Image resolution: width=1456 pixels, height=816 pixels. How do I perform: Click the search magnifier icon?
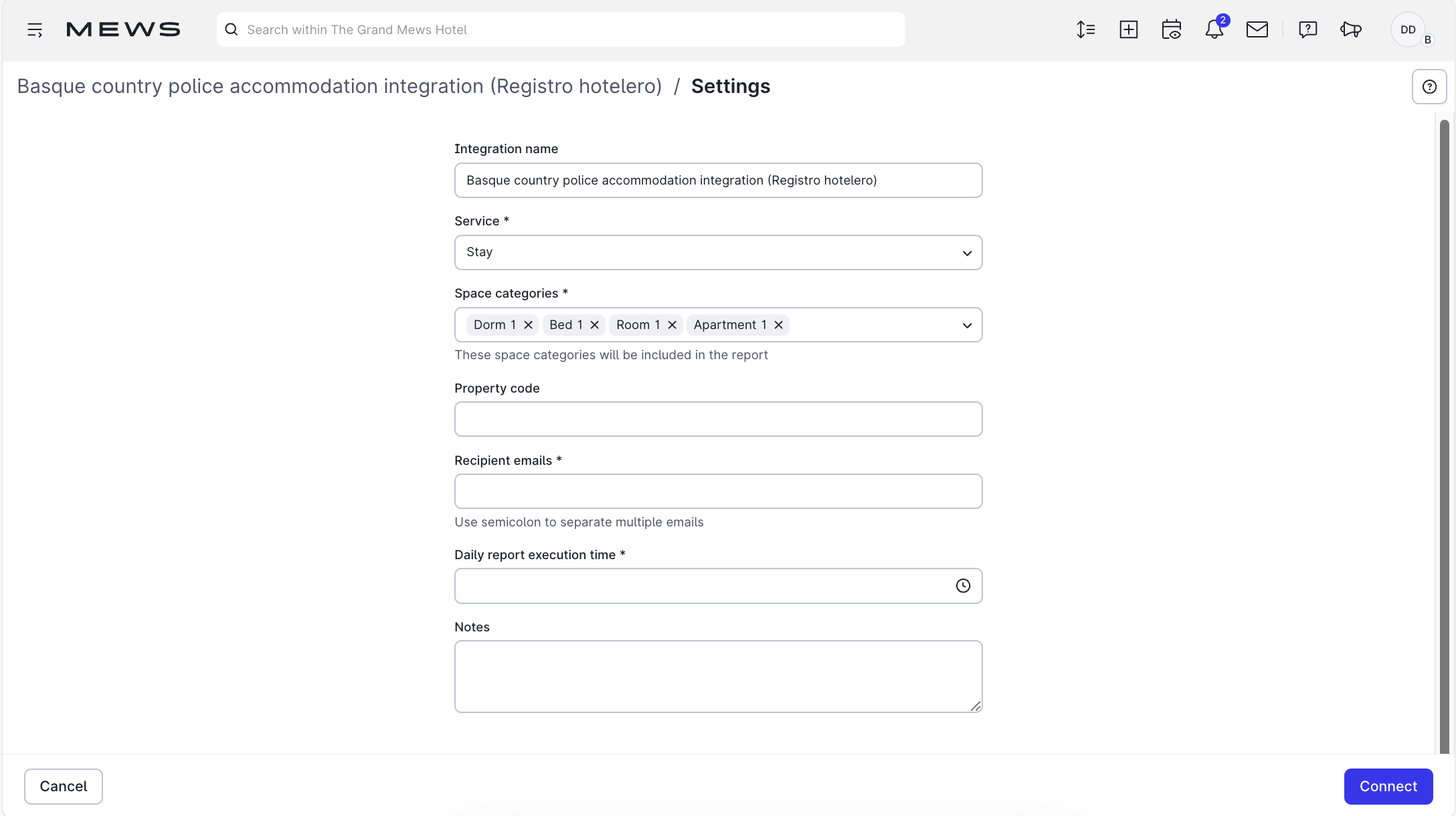(232, 29)
